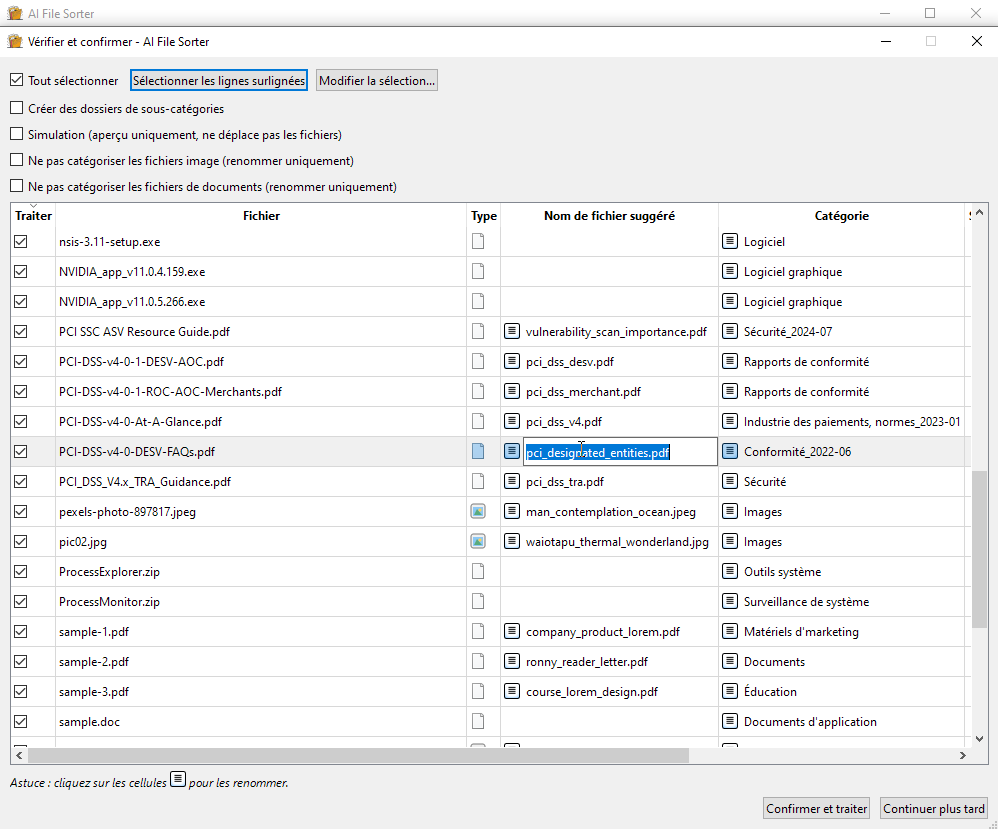Screen dimensions: 998x829
Task: Click category icon next to Éducation
Action: pyautogui.click(x=730, y=692)
